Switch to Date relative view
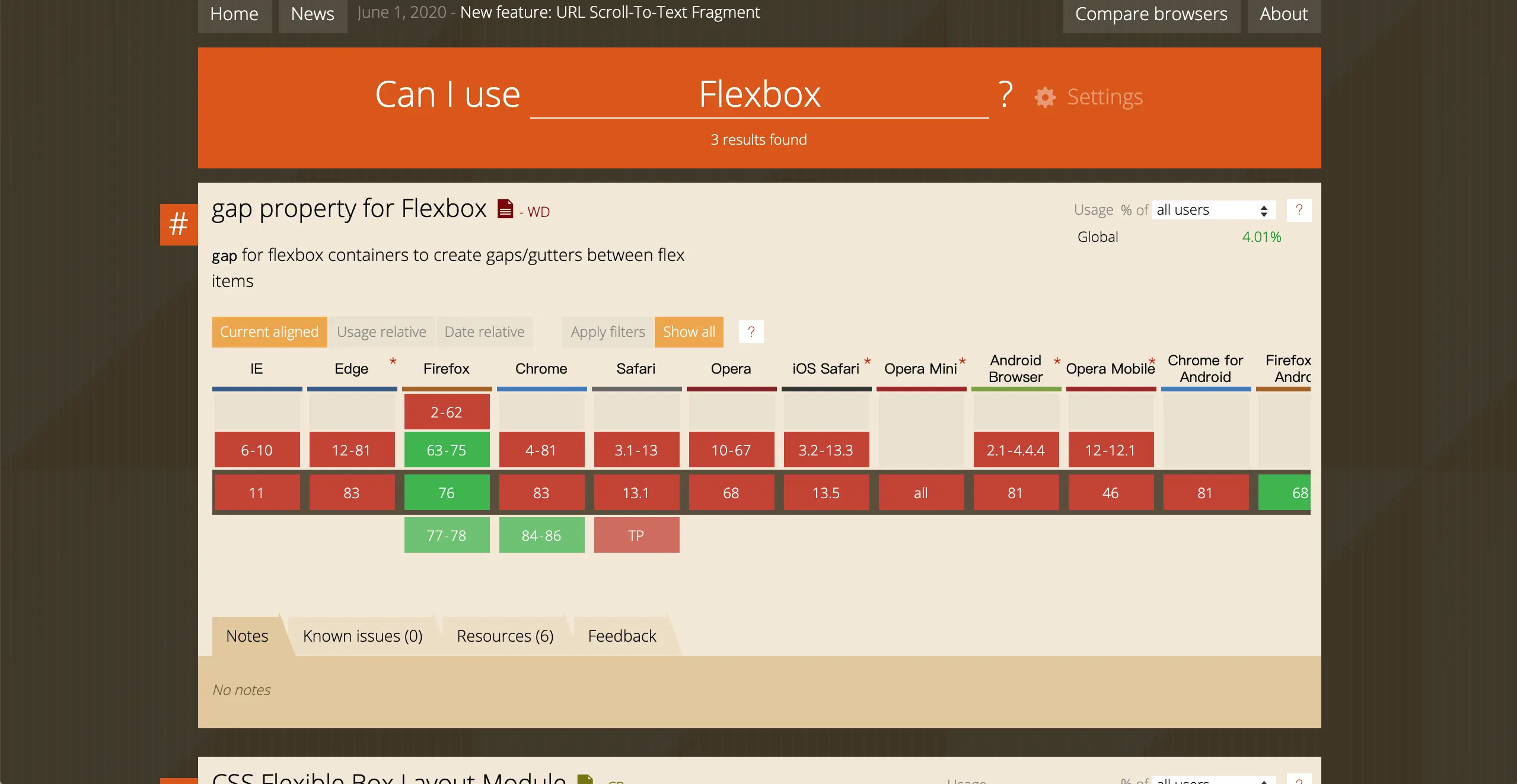 tap(485, 332)
